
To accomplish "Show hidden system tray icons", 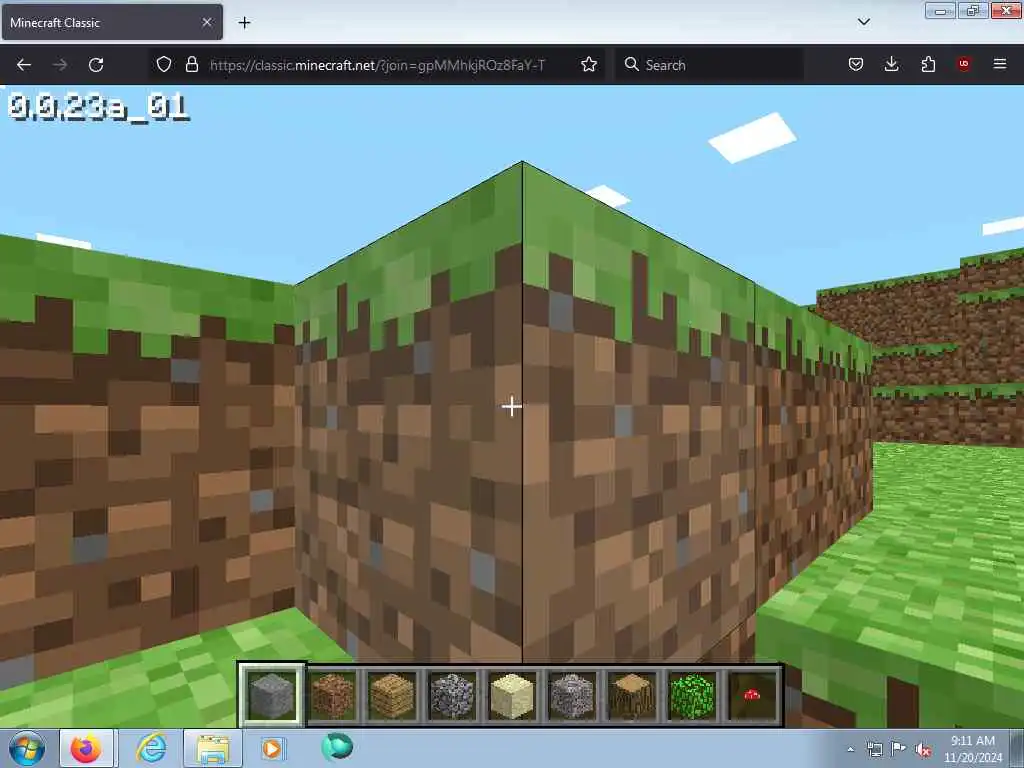I will [850, 750].
